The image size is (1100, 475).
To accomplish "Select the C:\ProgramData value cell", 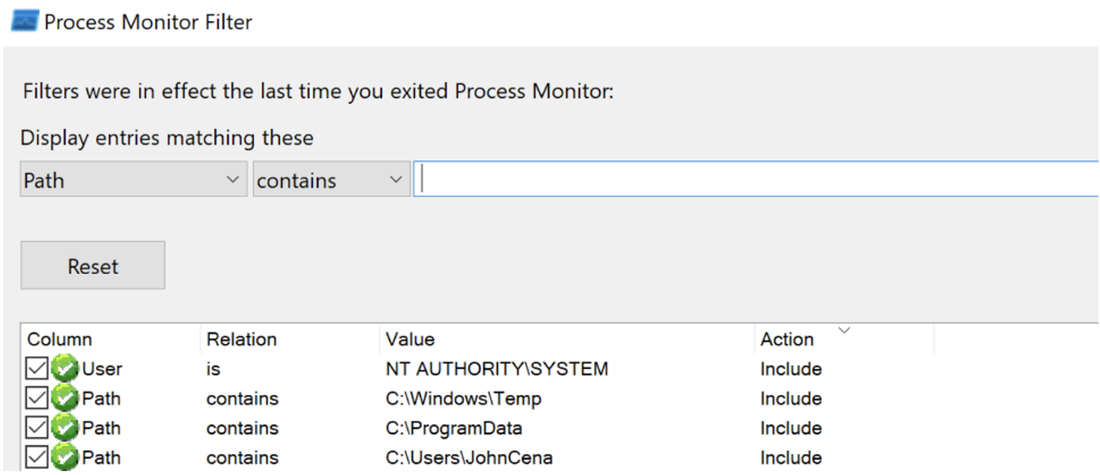I will pyautogui.click(x=453, y=429).
